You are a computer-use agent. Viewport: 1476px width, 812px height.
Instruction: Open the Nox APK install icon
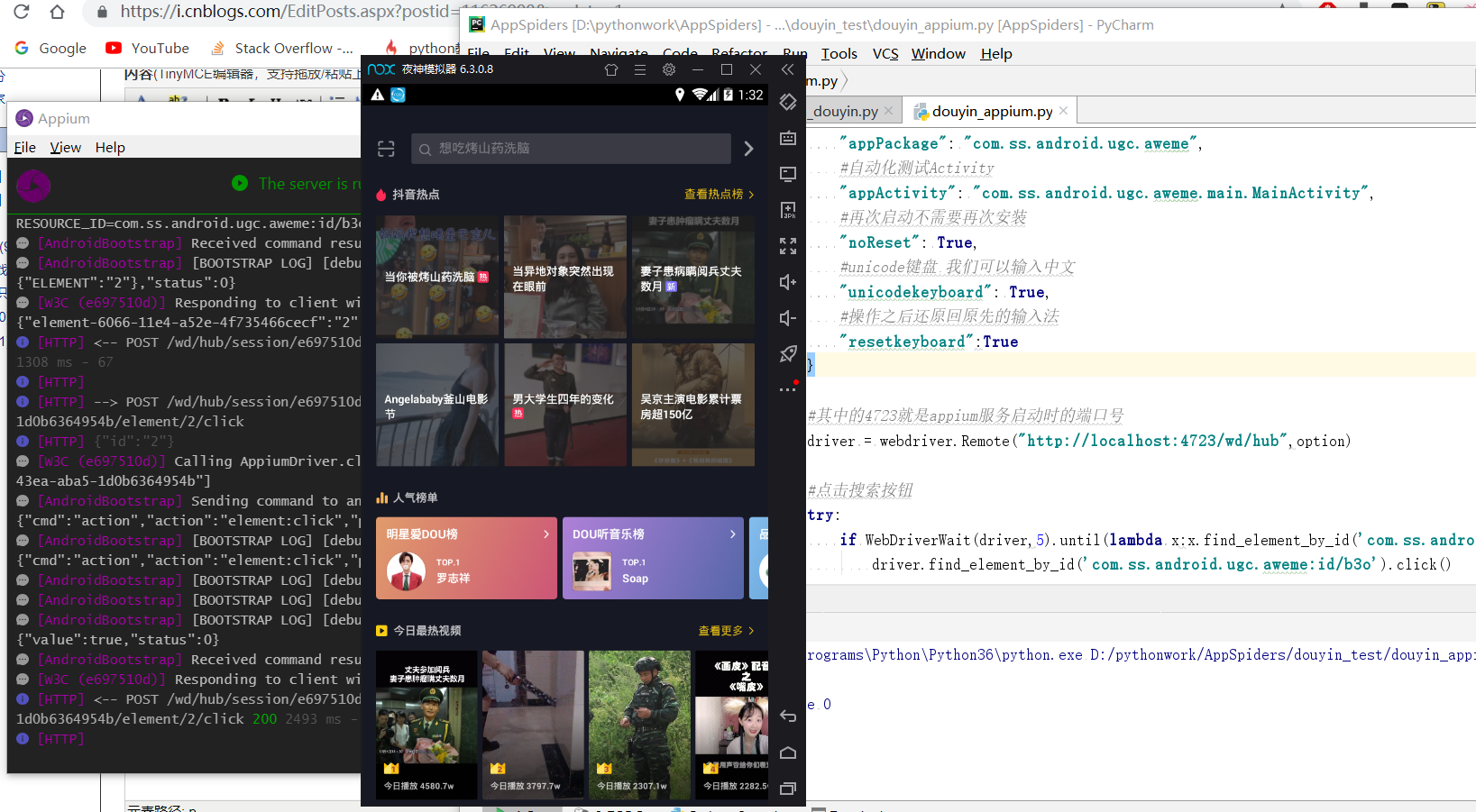788,210
